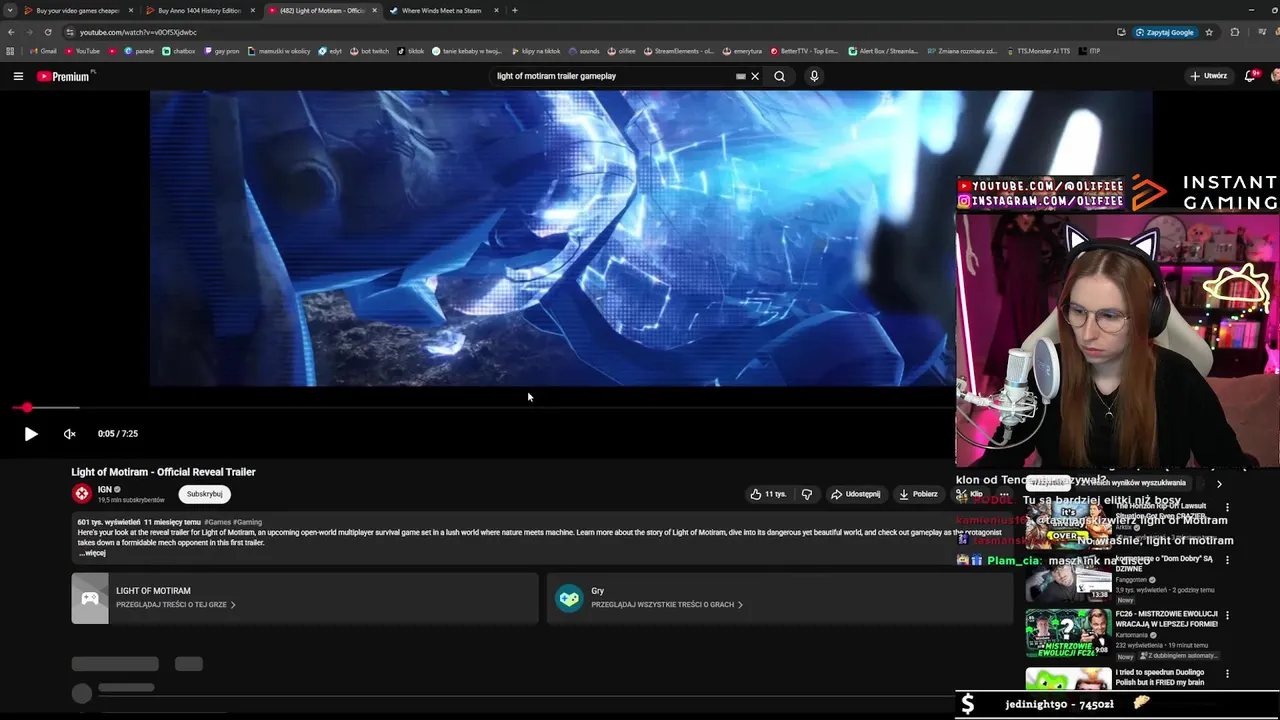Viewport: 1280px width, 720px height.
Task: Open options for the "Dom Dobry" video
Action: 1228,560
